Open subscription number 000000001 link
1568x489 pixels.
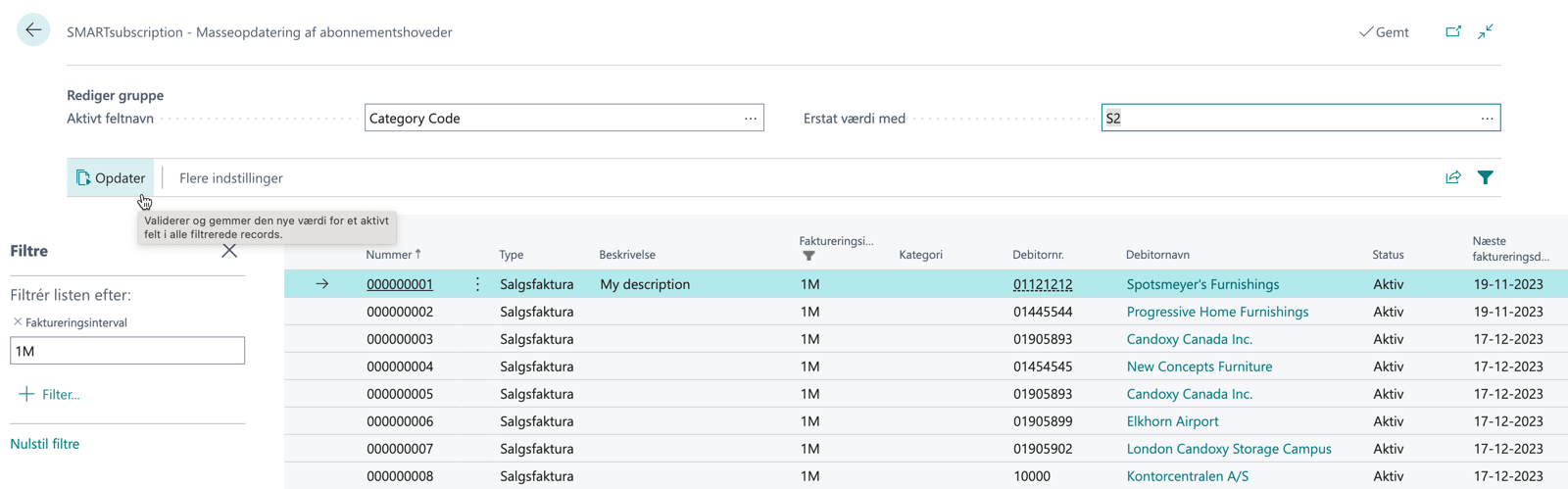pyautogui.click(x=400, y=284)
